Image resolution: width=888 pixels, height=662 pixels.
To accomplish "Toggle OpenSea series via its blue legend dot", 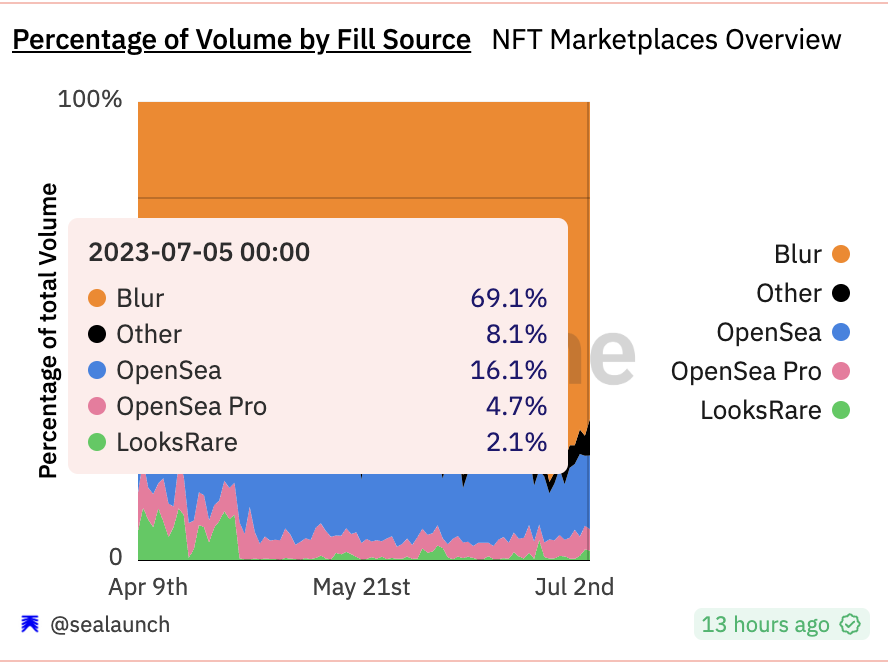I will (841, 332).
